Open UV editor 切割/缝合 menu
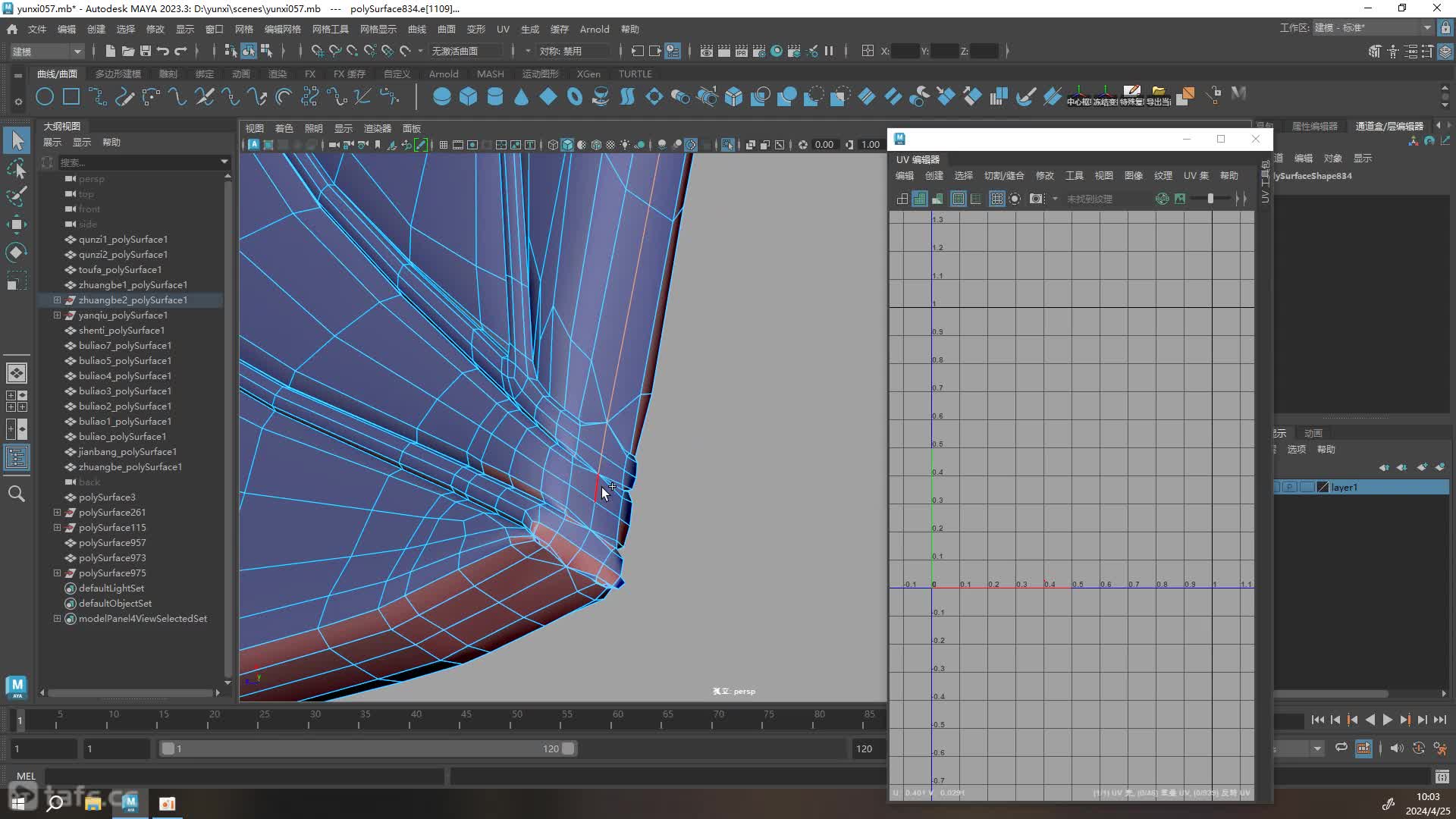The height and width of the screenshot is (819, 1456). [x=1004, y=175]
